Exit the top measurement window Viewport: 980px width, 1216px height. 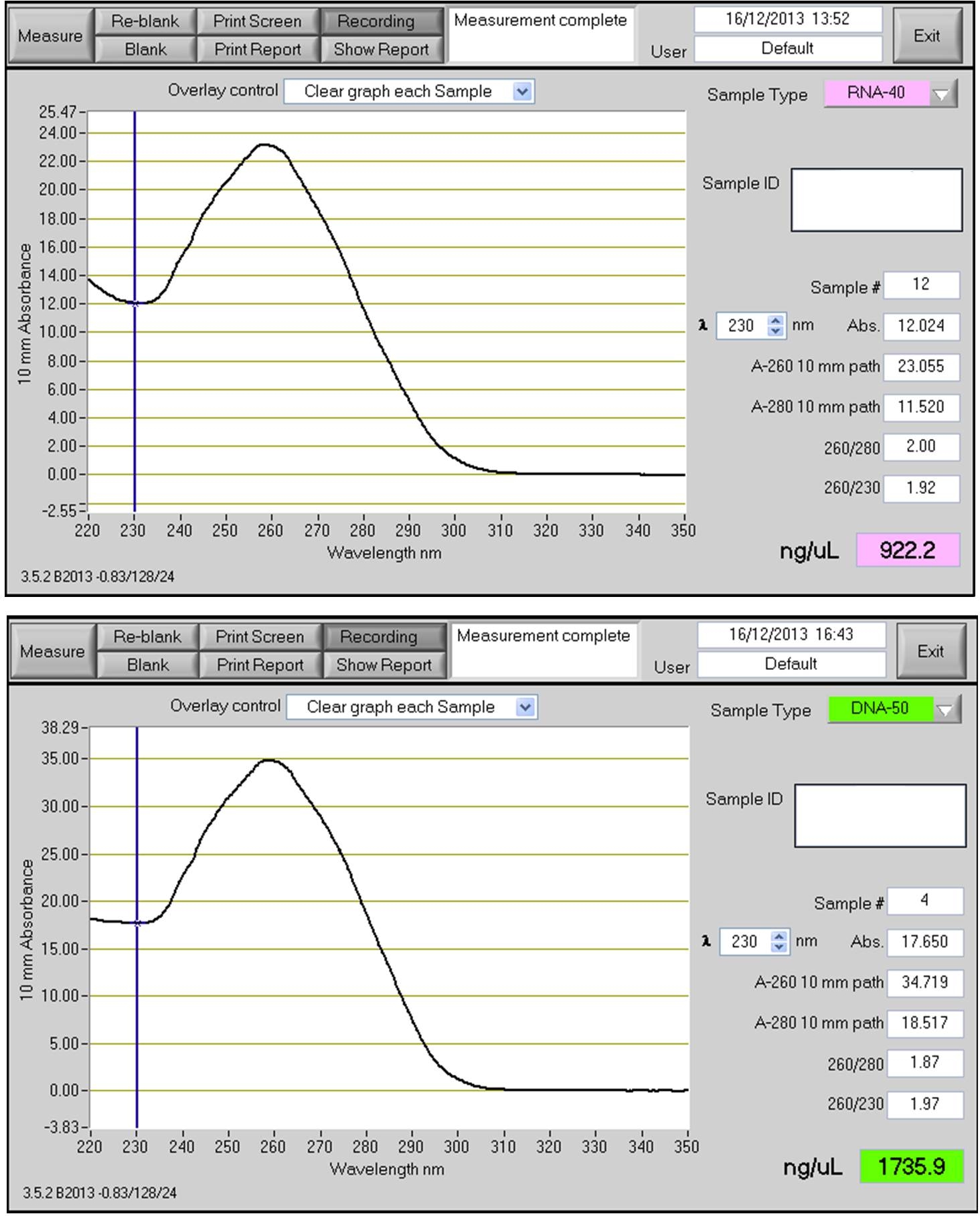(x=926, y=35)
